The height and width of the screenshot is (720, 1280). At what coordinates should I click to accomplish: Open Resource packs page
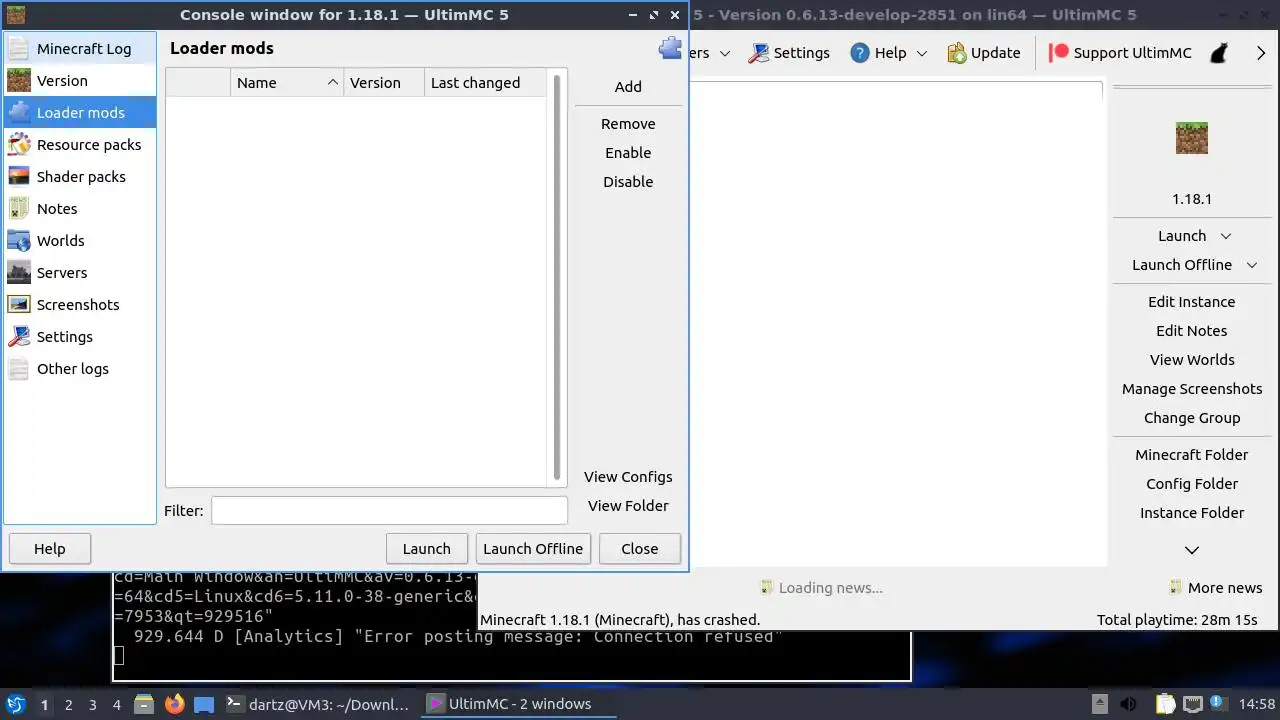coord(80,144)
